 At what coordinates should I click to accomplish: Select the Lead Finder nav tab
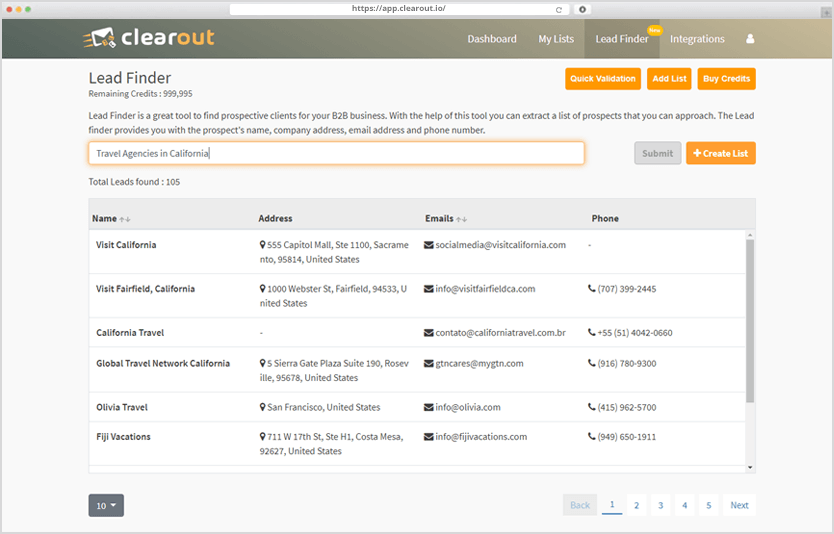622,39
